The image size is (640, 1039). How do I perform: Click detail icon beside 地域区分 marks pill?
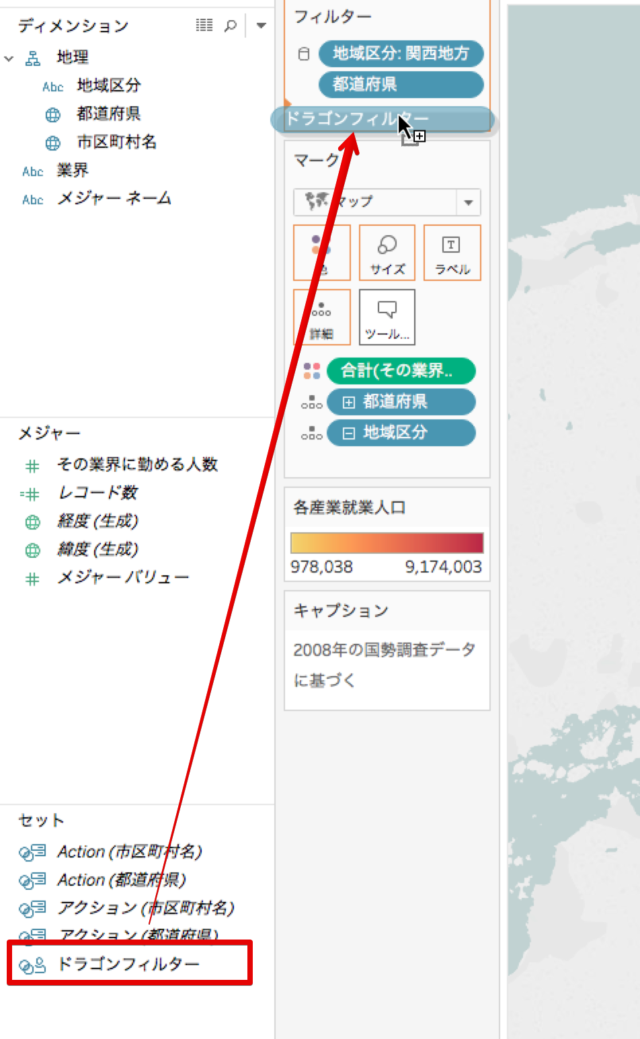click(311, 433)
